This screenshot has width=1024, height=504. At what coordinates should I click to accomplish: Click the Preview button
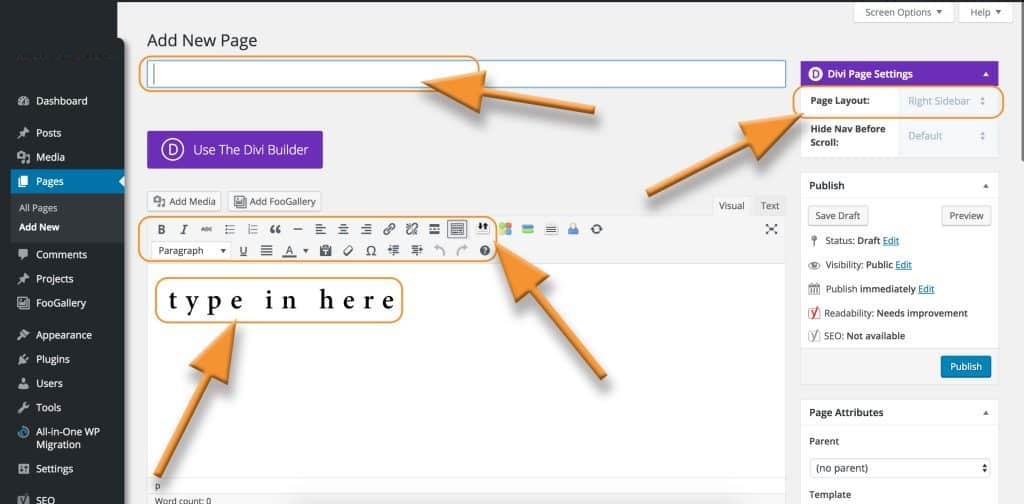coord(966,216)
